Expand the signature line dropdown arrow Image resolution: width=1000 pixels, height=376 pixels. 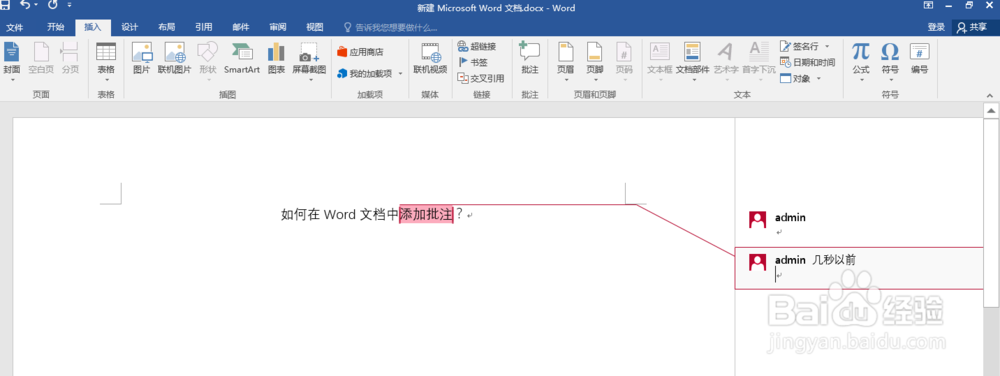click(827, 47)
